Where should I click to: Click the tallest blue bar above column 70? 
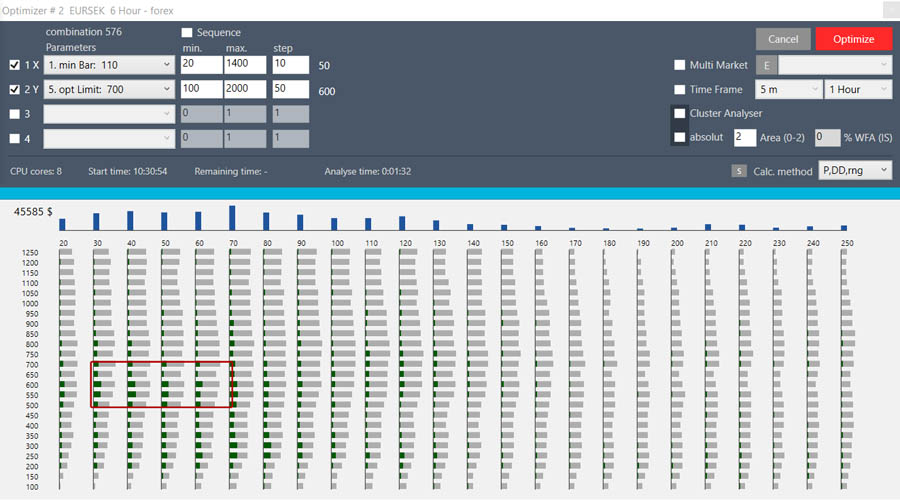[232, 218]
